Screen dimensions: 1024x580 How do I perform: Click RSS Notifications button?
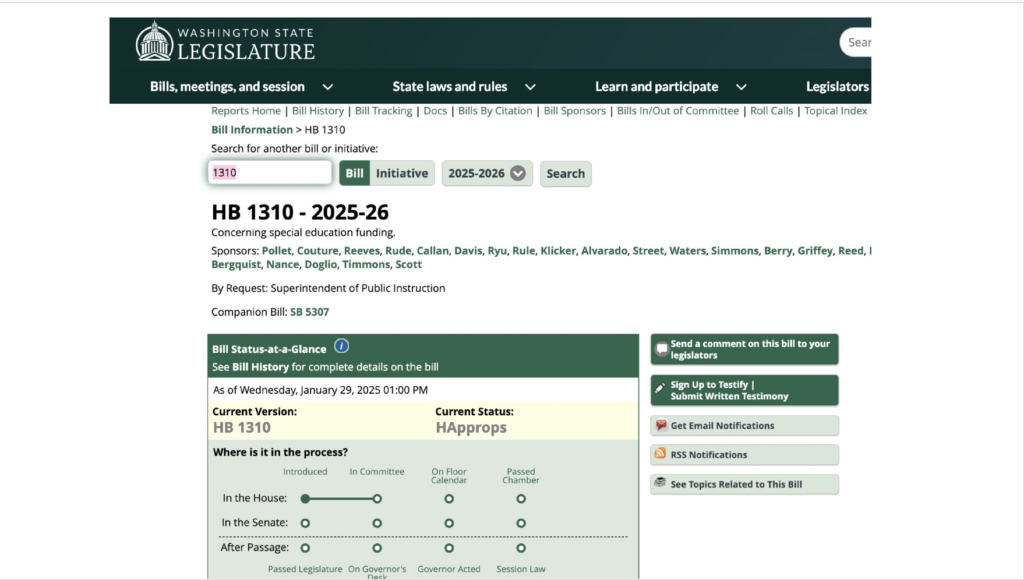point(744,455)
